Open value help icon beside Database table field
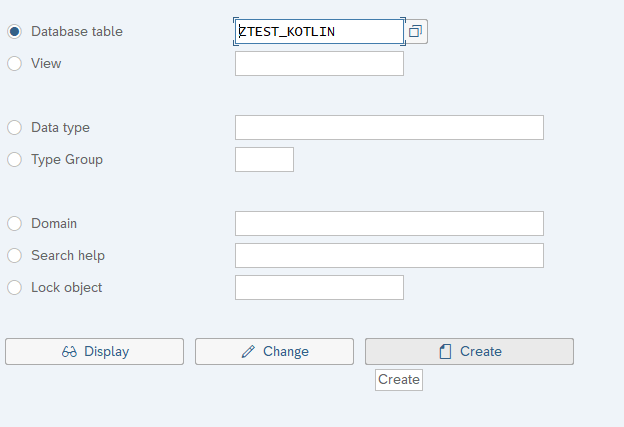Image resolution: width=624 pixels, height=427 pixels. click(x=416, y=31)
